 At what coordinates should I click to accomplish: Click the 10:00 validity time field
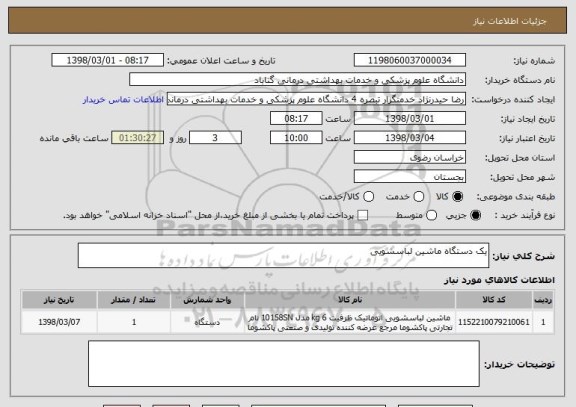(x=296, y=138)
